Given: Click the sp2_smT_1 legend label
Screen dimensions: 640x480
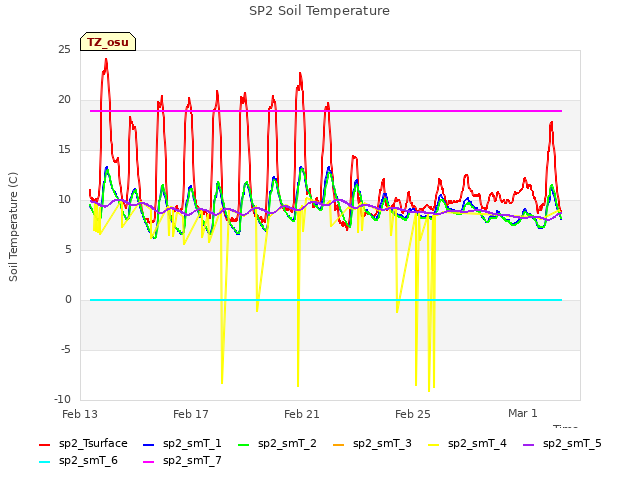Looking at the screenshot, I should pos(192,443).
